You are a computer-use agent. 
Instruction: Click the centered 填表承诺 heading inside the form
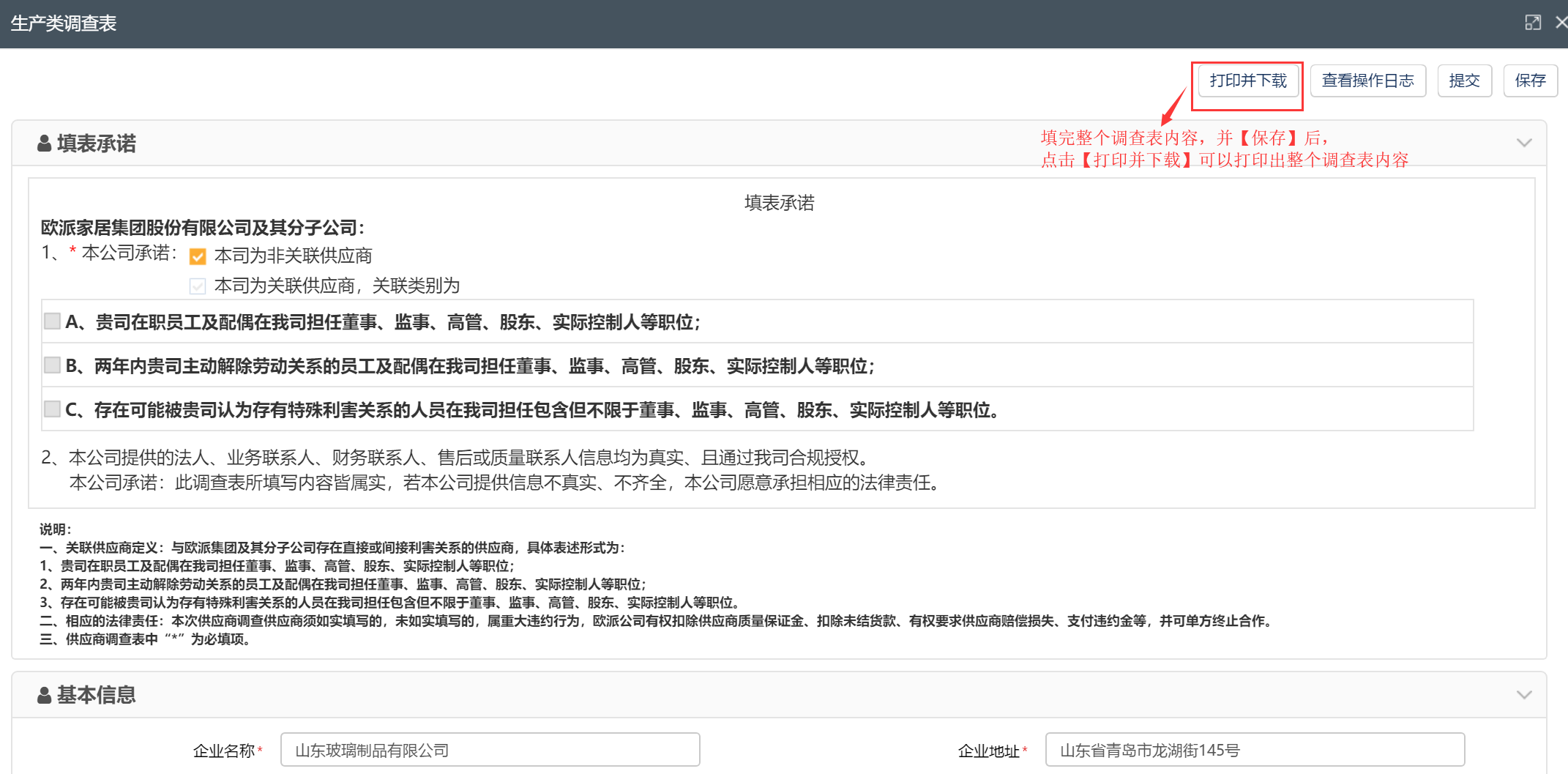point(780,203)
